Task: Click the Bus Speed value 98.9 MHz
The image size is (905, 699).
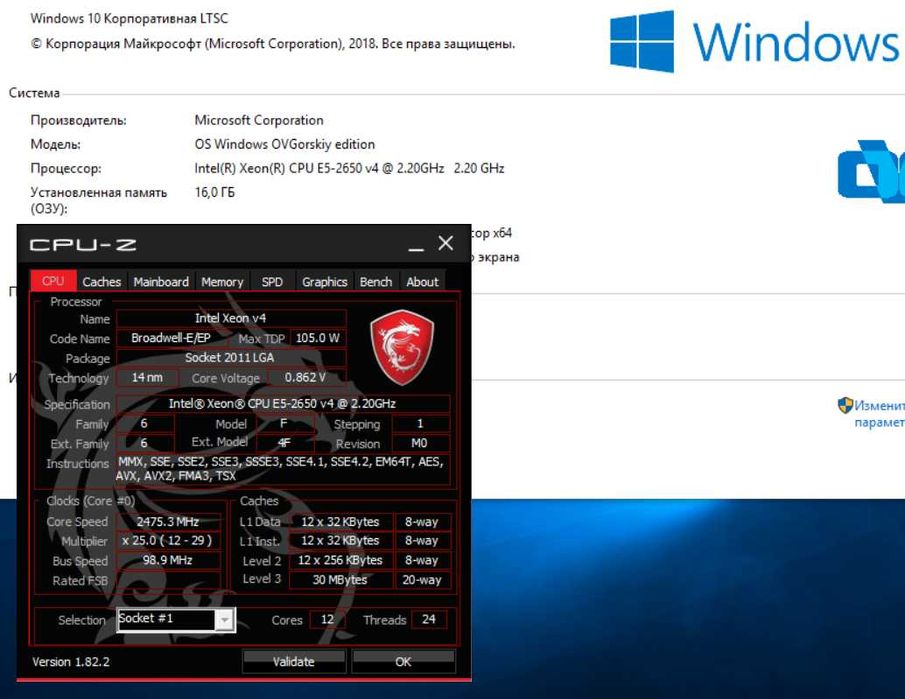Action: click(168, 560)
